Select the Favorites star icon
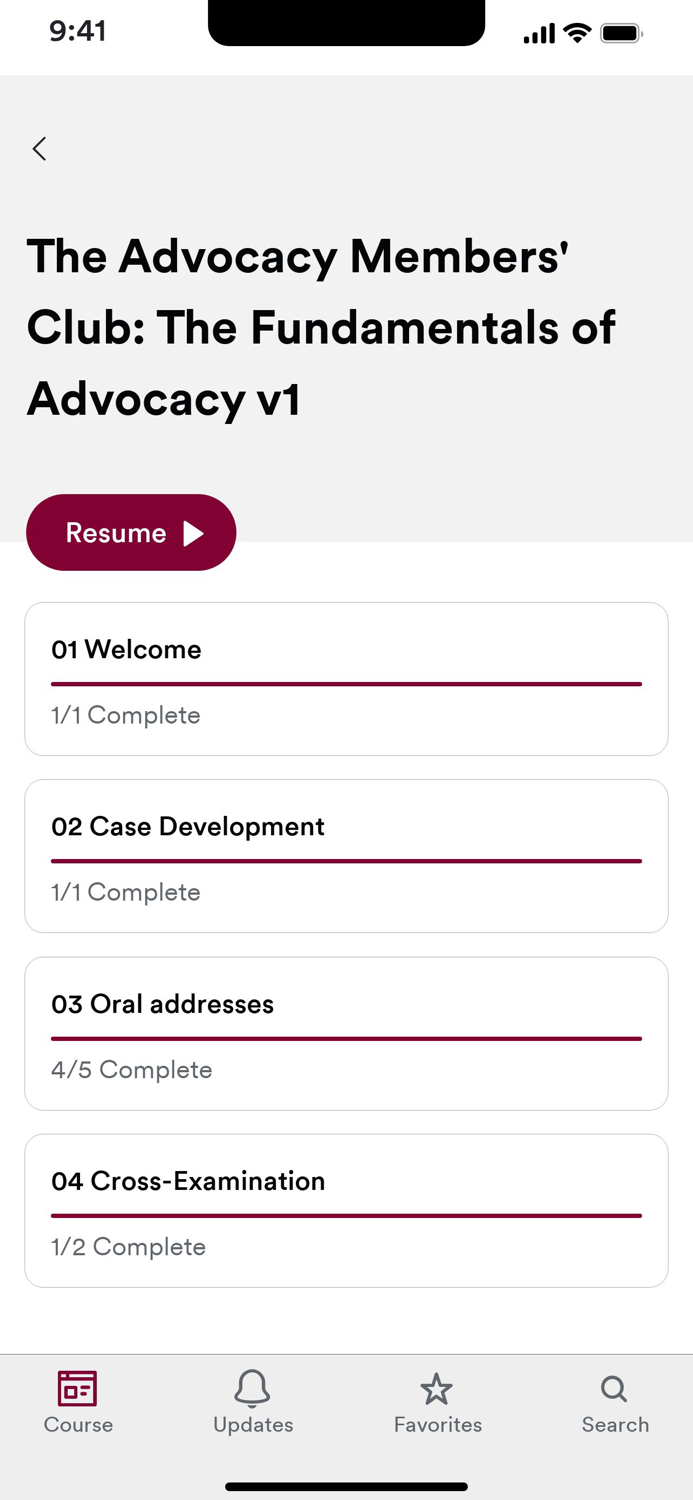693x1500 pixels. pos(437,1389)
